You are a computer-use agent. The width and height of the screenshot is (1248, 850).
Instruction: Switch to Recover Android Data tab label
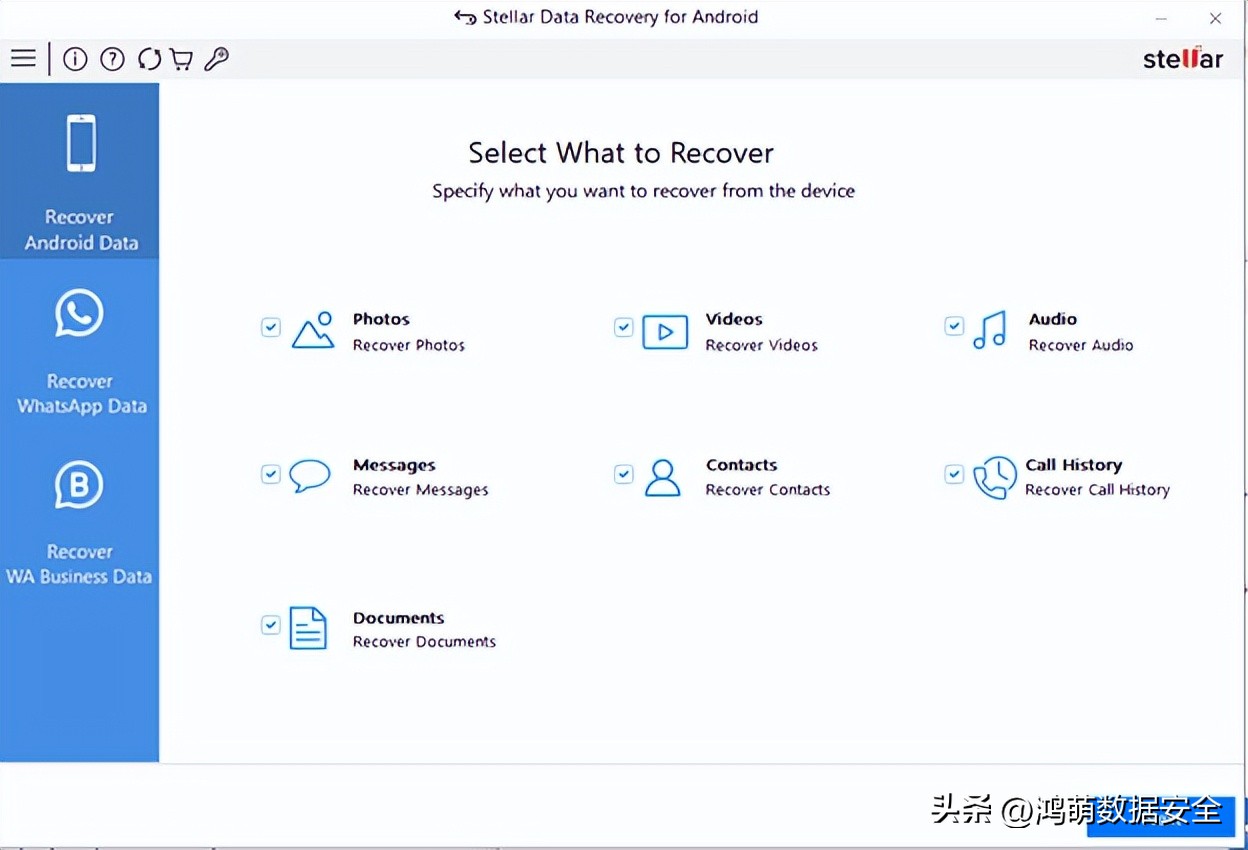(81, 230)
